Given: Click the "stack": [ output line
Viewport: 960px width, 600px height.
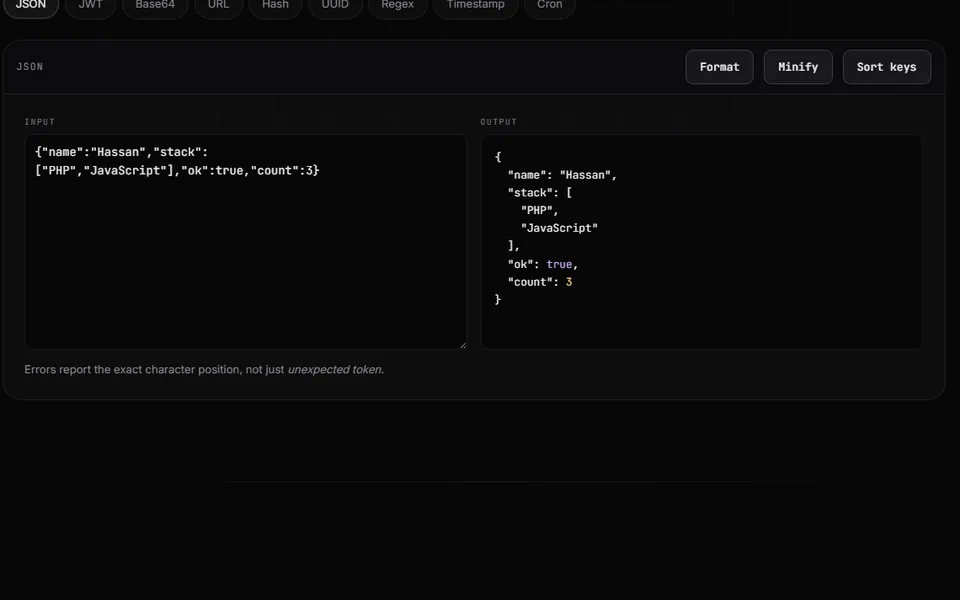Looking at the screenshot, I should click(539, 193).
